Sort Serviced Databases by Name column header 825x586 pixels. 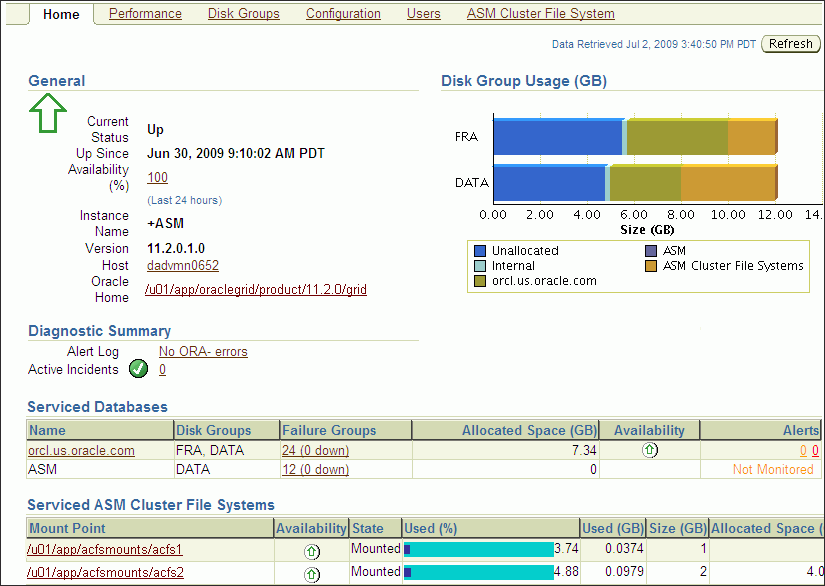(x=48, y=430)
